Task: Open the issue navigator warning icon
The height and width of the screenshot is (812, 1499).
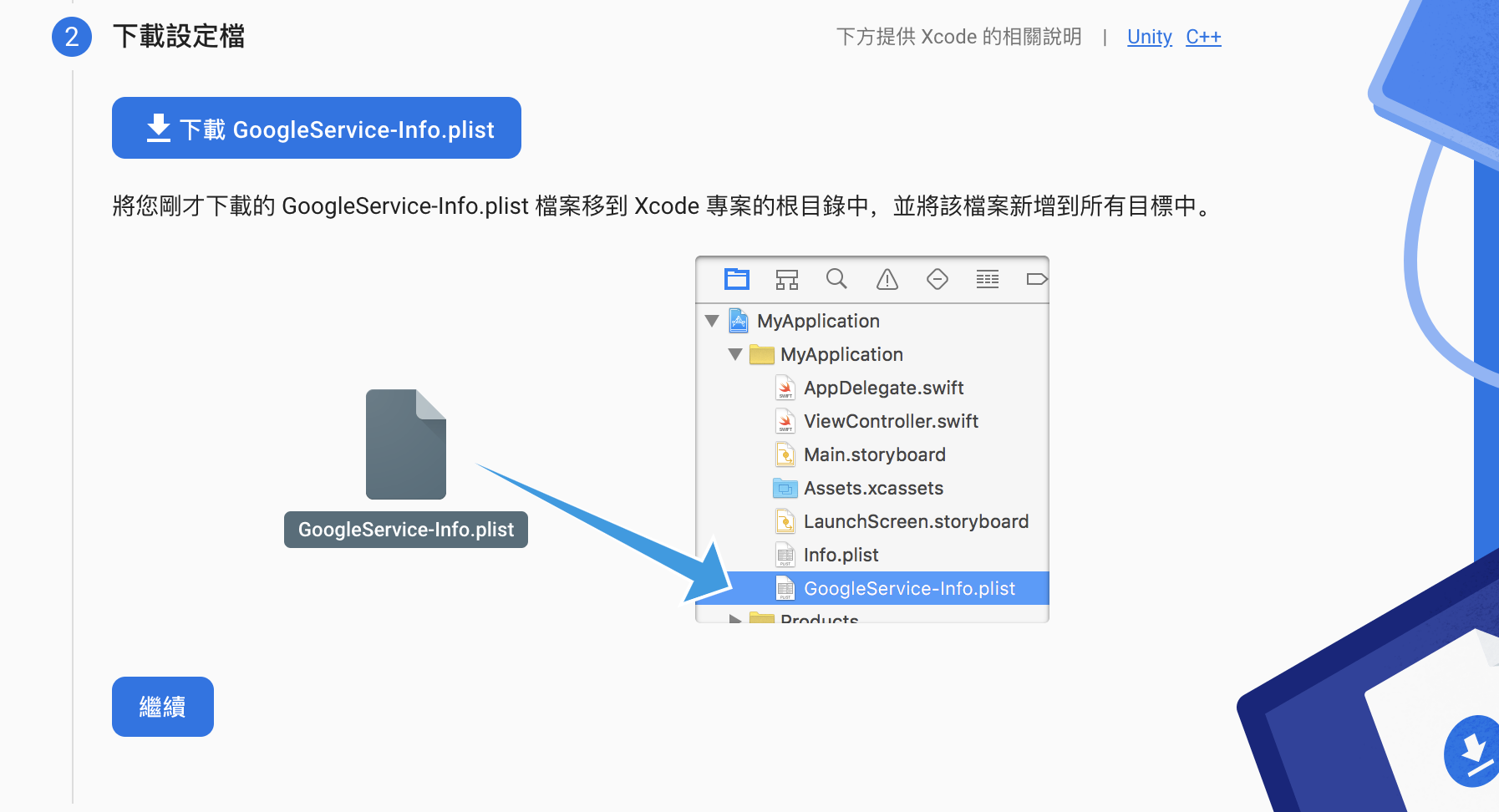Action: tap(887, 279)
